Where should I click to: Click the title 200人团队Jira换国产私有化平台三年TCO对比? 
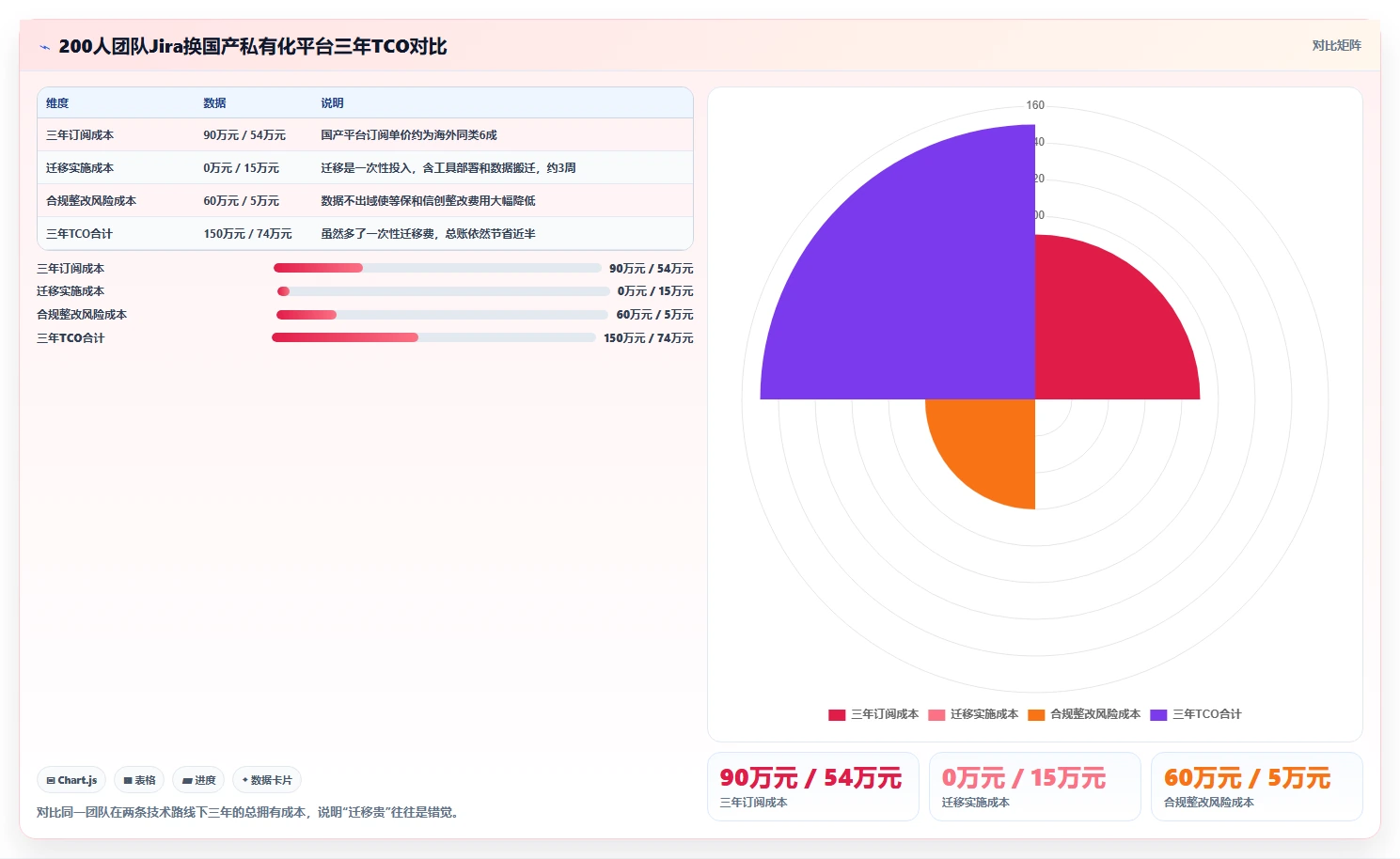coord(253,46)
